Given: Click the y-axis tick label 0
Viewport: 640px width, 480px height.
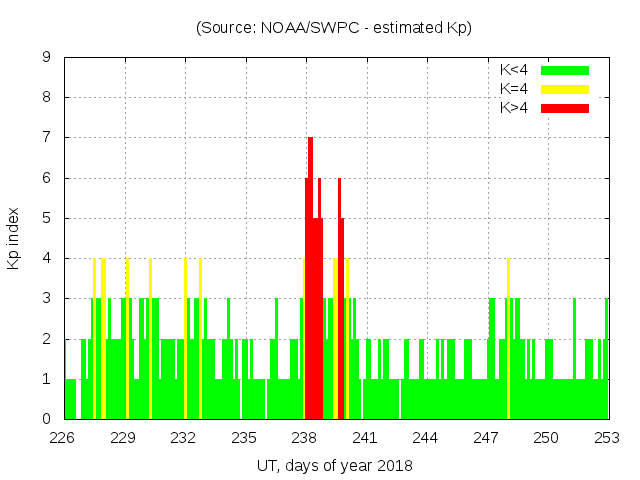Looking at the screenshot, I should 47,419.
